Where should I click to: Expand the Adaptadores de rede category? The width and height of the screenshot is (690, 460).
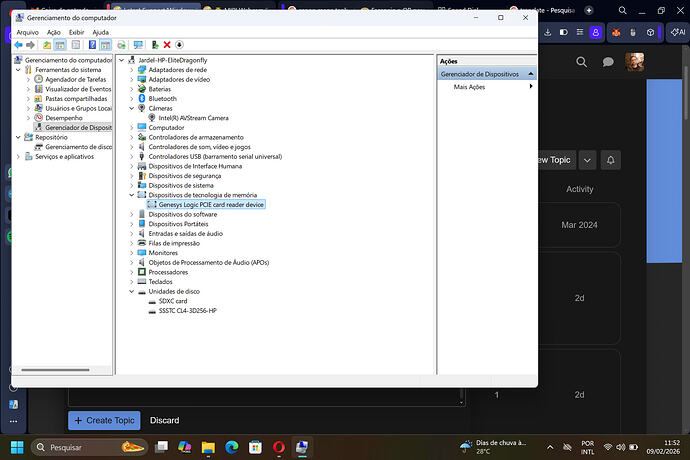[x=131, y=70]
